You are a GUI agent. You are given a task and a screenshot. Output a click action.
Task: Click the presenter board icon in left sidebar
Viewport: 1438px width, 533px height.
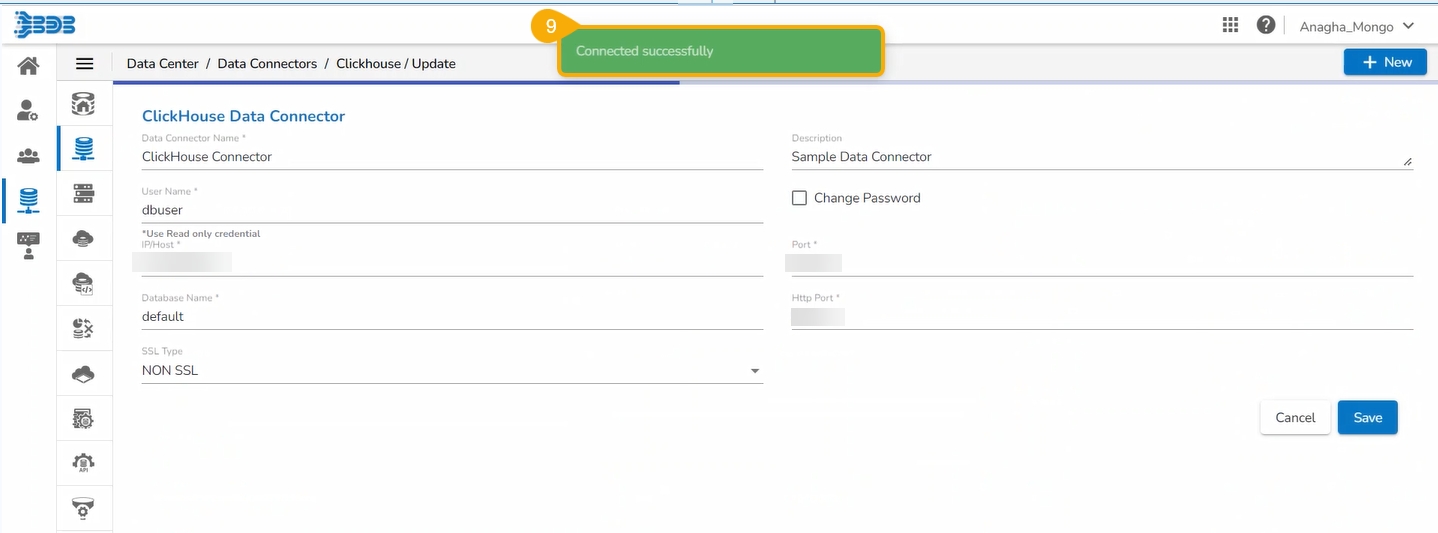tap(28, 245)
